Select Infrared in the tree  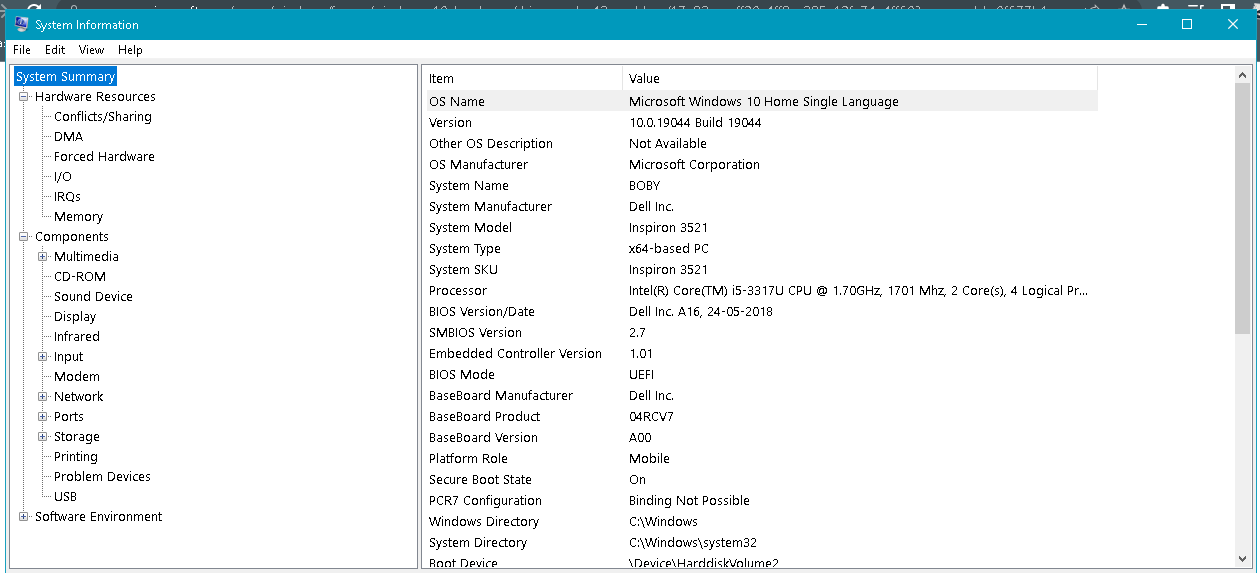77,337
